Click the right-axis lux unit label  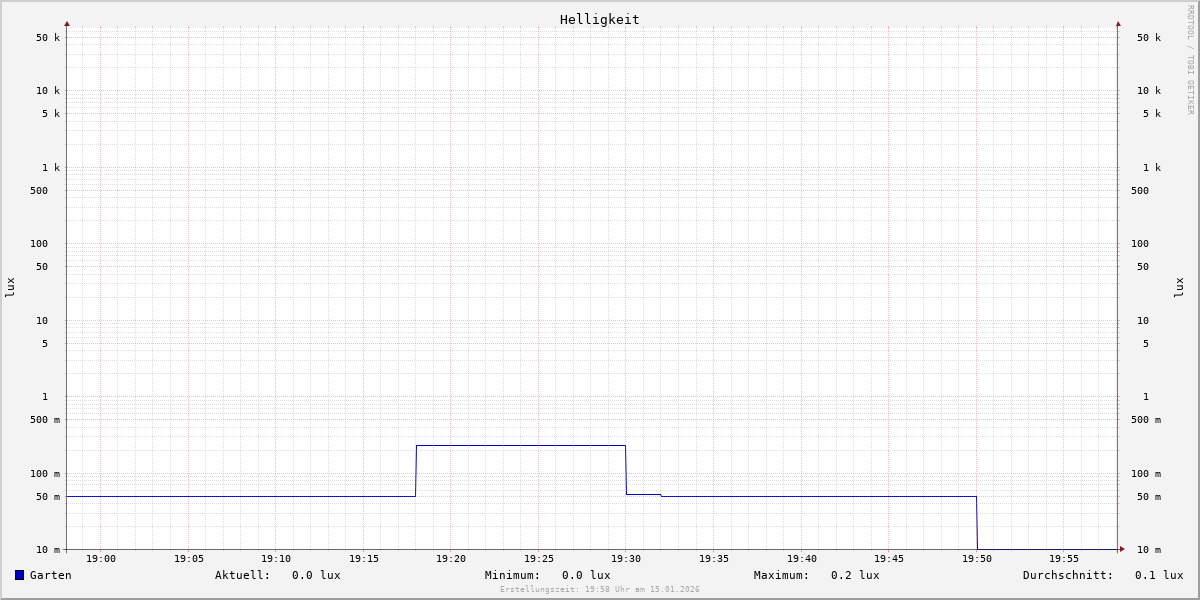1180,287
